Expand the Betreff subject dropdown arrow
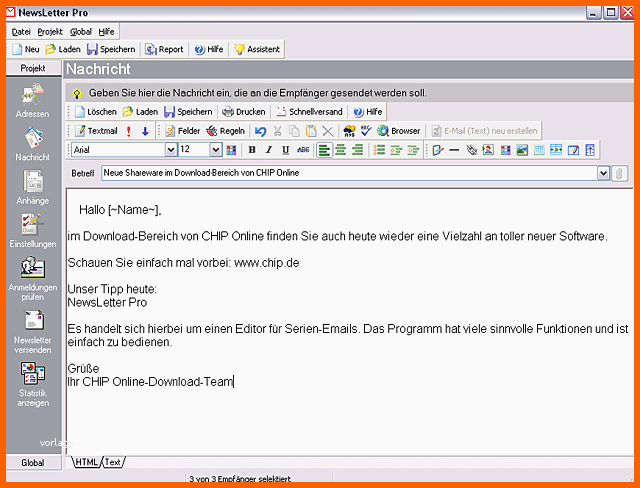Screen dimensions: 640x488 coord(603,173)
